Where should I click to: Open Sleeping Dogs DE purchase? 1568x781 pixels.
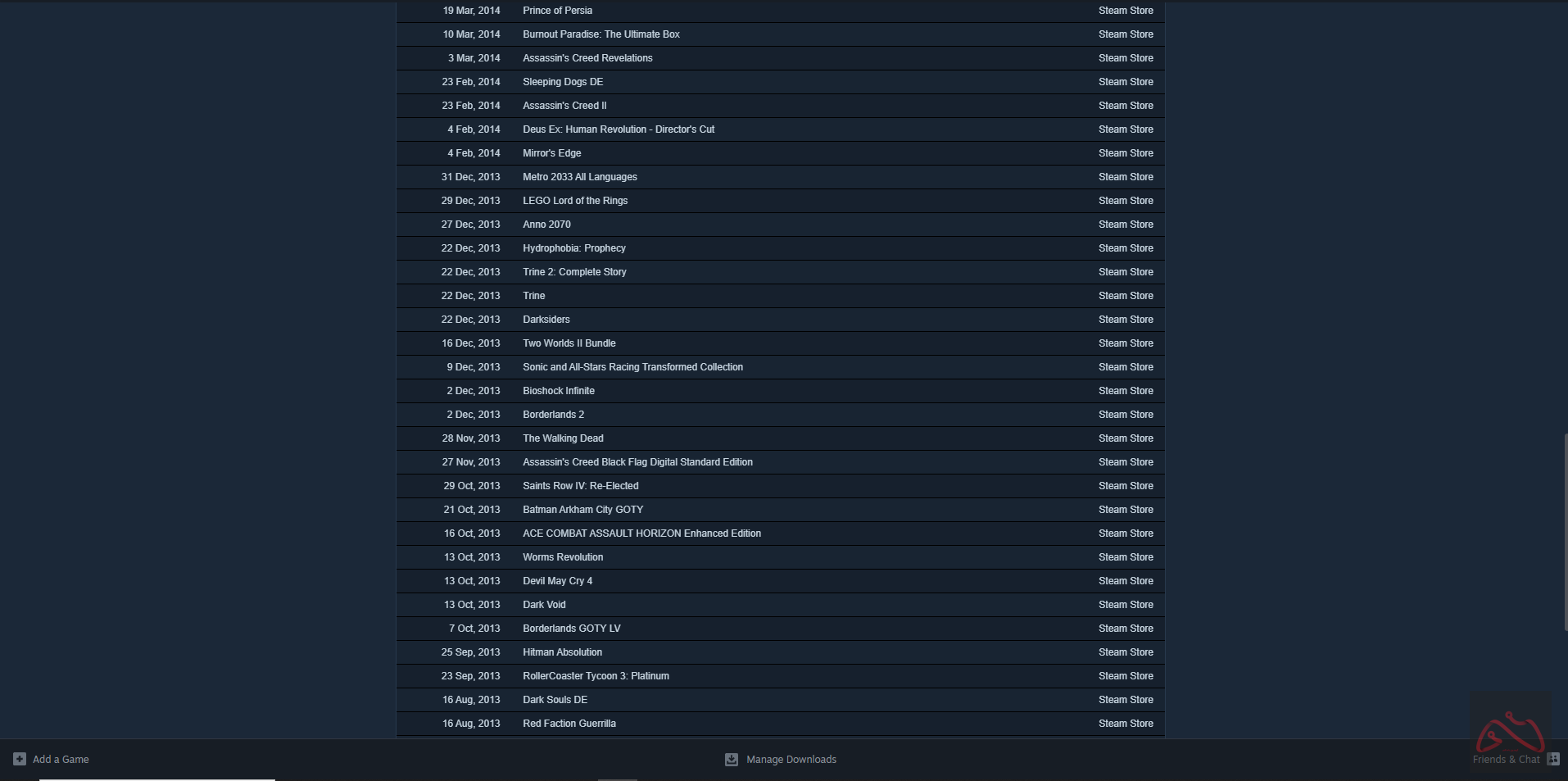point(563,82)
